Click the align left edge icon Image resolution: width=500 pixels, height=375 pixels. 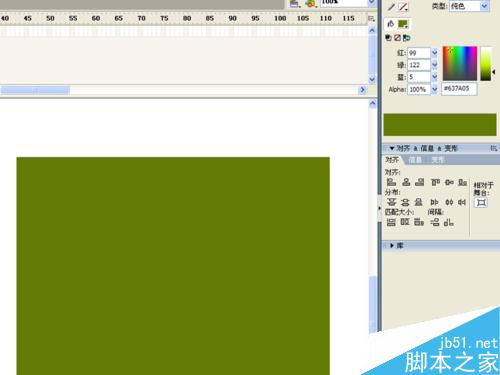(391, 182)
